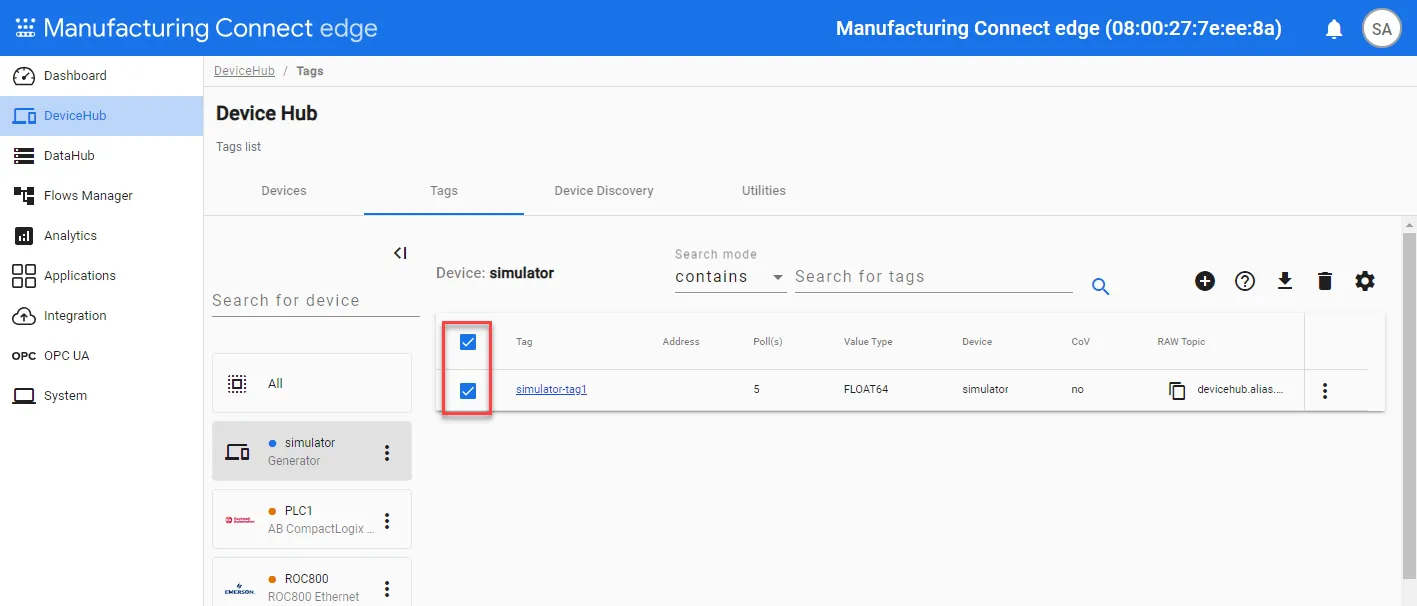Click the Value Type column header
This screenshot has width=1417, height=606.
click(868, 342)
